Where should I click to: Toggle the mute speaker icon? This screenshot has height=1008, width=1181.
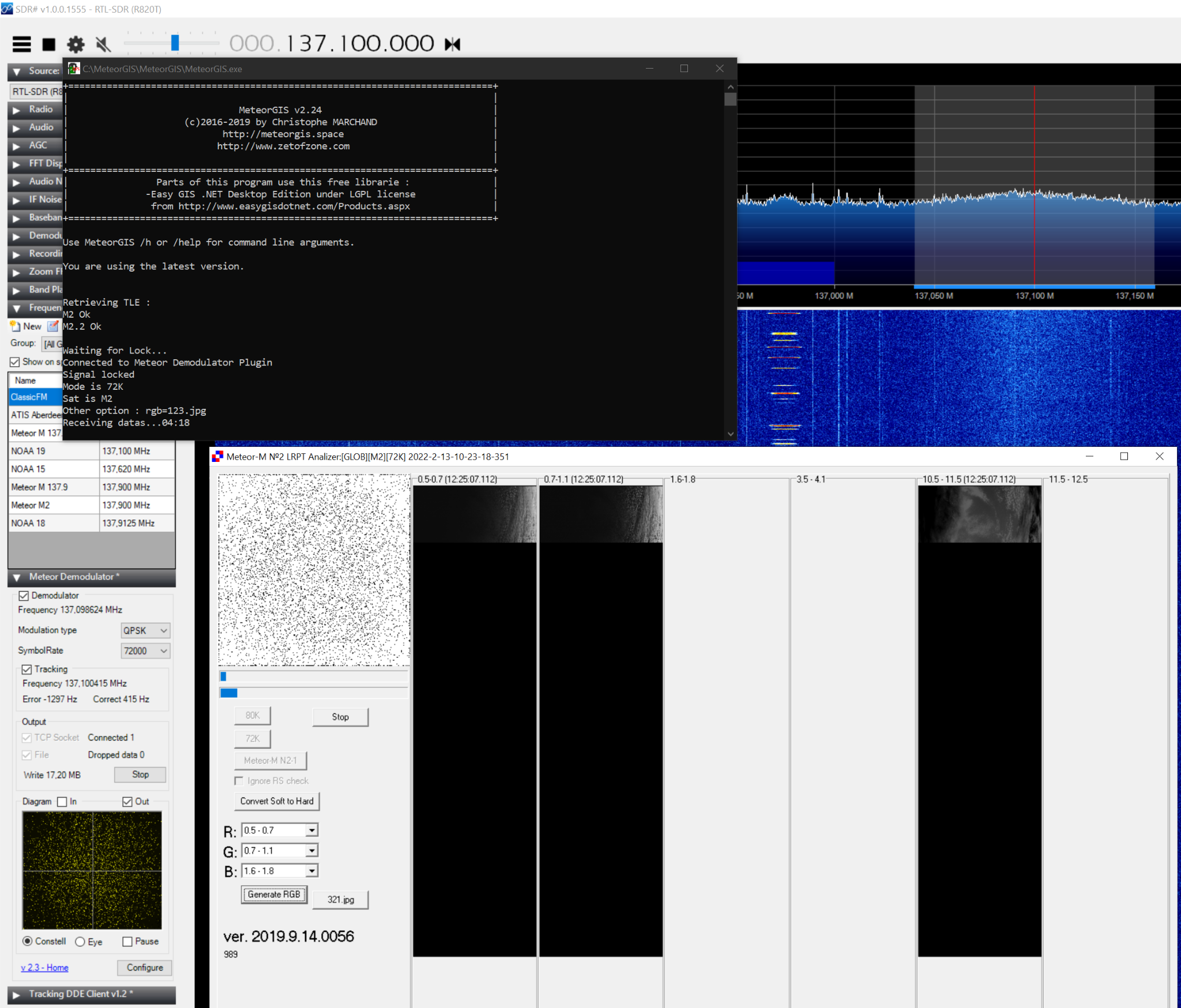(x=103, y=44)
